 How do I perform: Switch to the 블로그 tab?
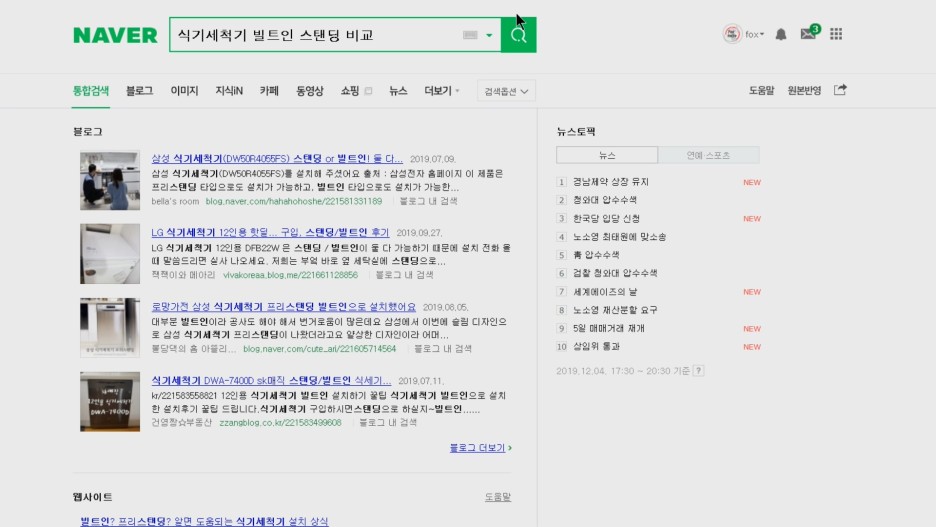pos(139,91)
